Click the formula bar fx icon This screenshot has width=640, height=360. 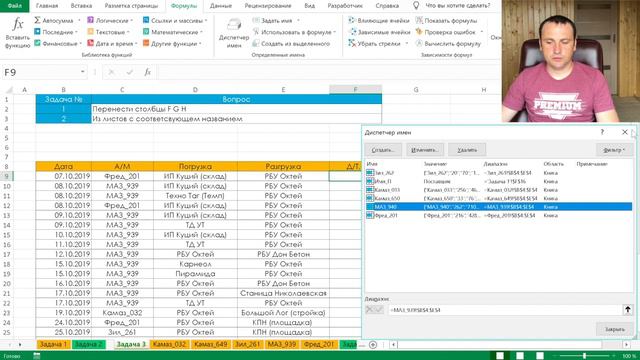[x=147, y=72]
